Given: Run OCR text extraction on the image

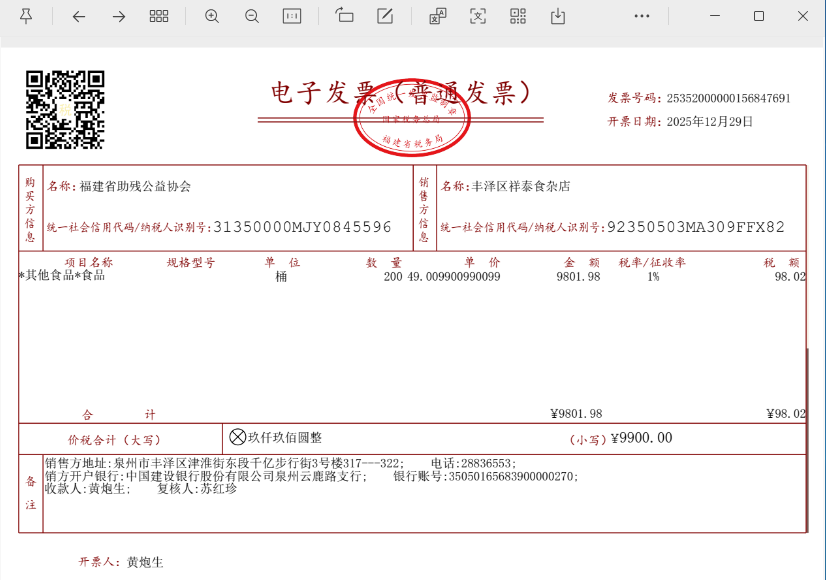Looking at the screenshot, I should pos(477,16).
